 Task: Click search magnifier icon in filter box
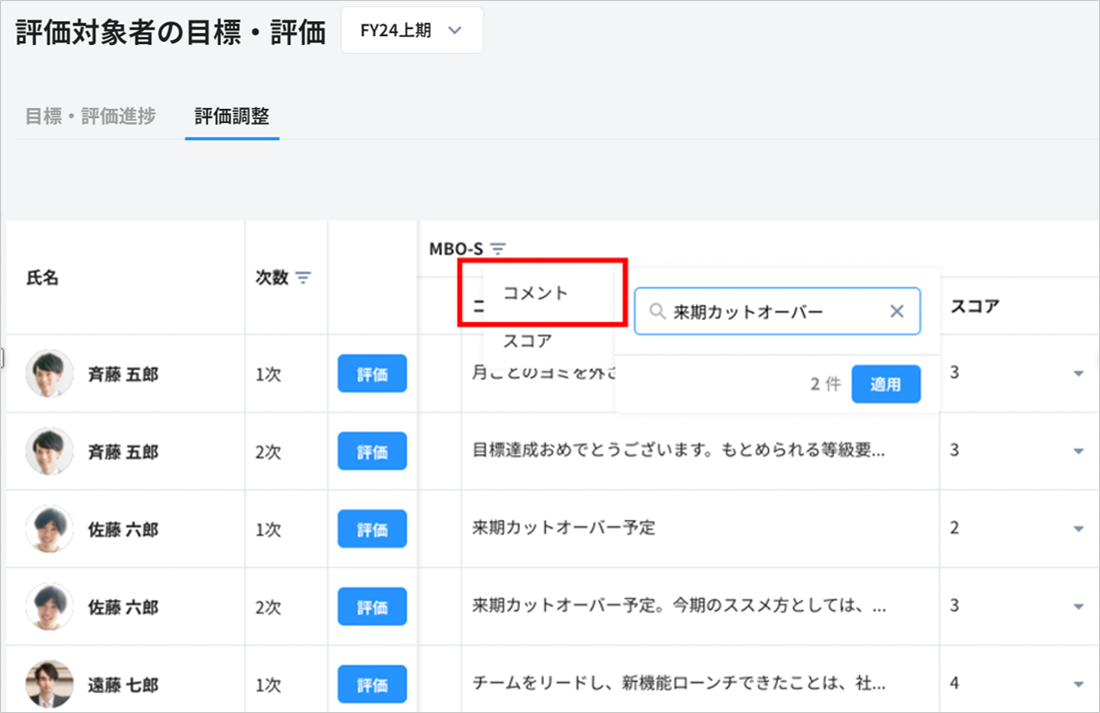657,312
